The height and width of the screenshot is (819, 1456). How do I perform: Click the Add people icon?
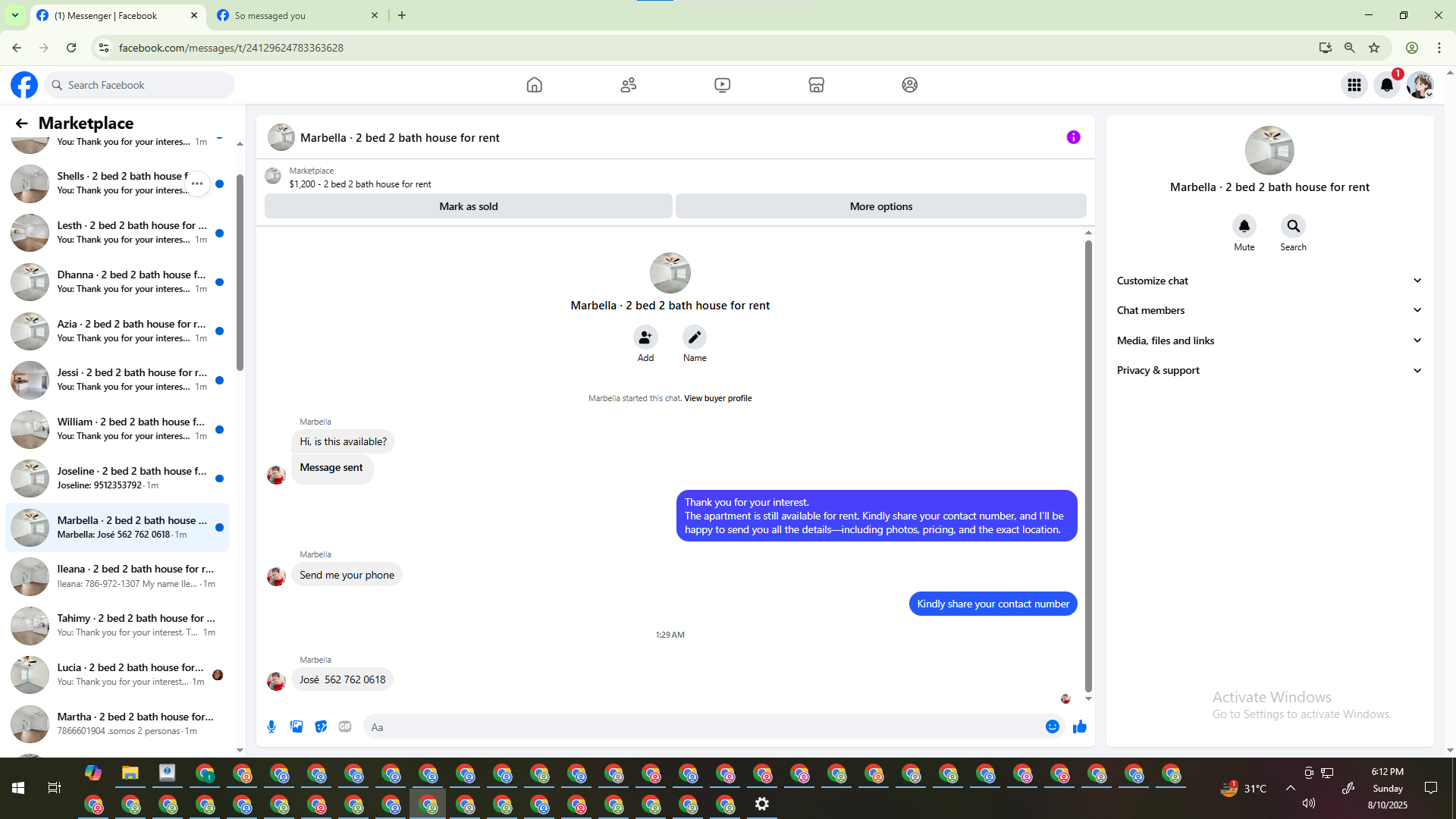[x=645, y=337]
